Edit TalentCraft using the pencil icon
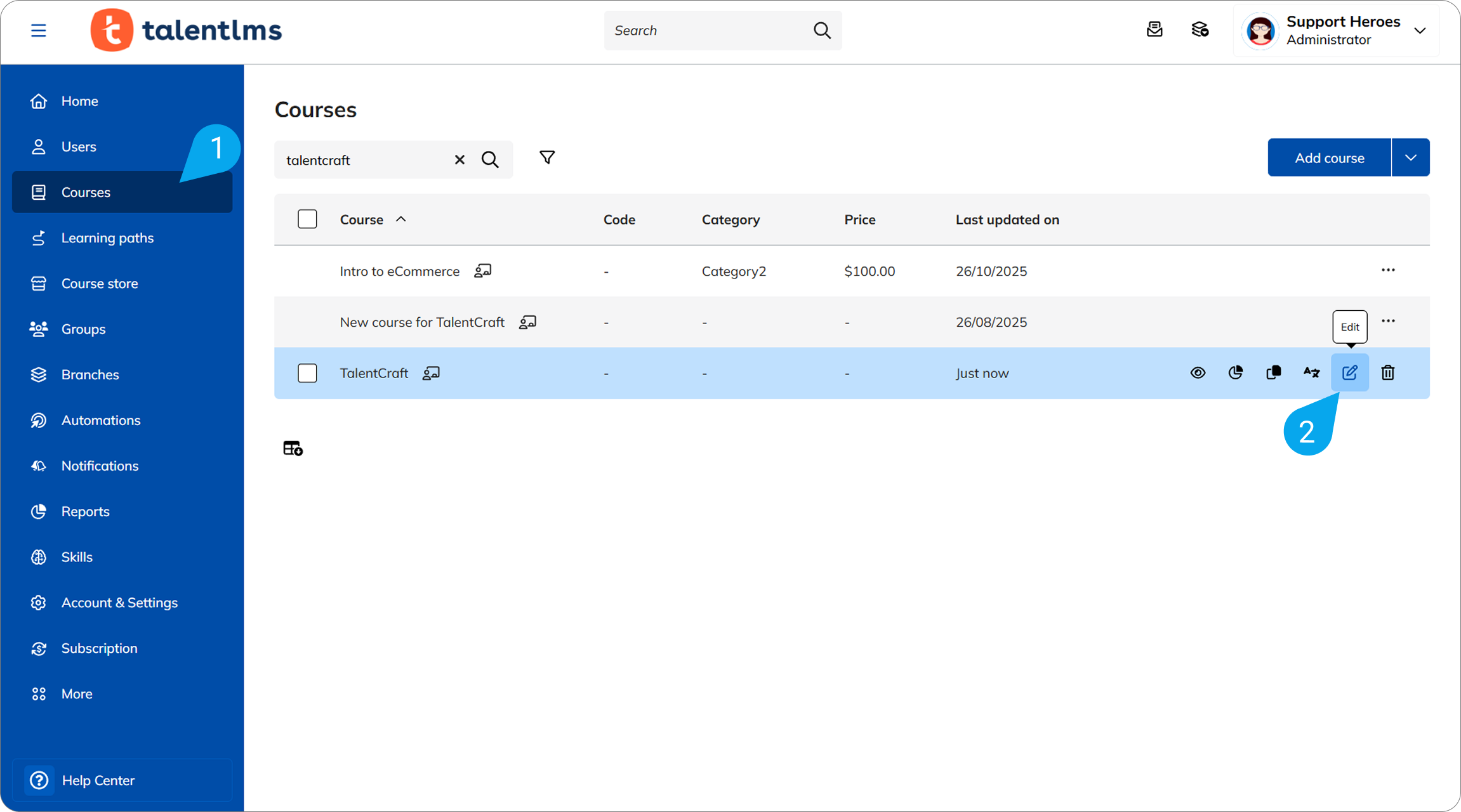 (1349, 373)
